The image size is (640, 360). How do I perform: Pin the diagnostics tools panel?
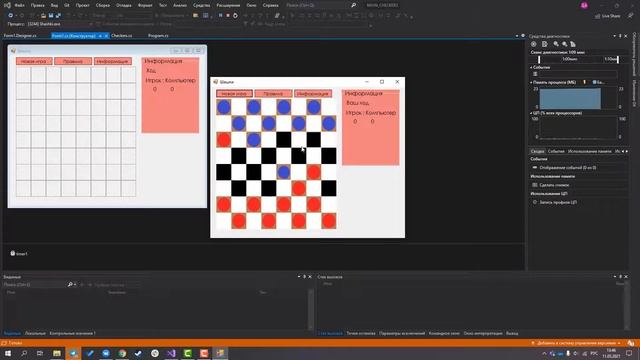[620, 36]
